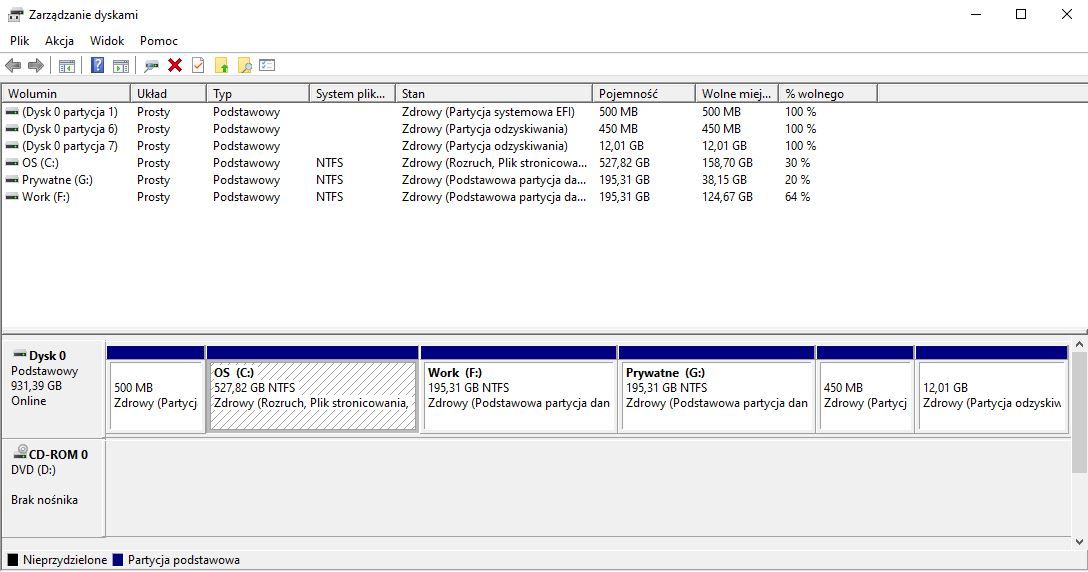This screenshot has width=1088, height=572.
Task: Click the Dysk 0 disk label panel
Action: tap(53, 389)
